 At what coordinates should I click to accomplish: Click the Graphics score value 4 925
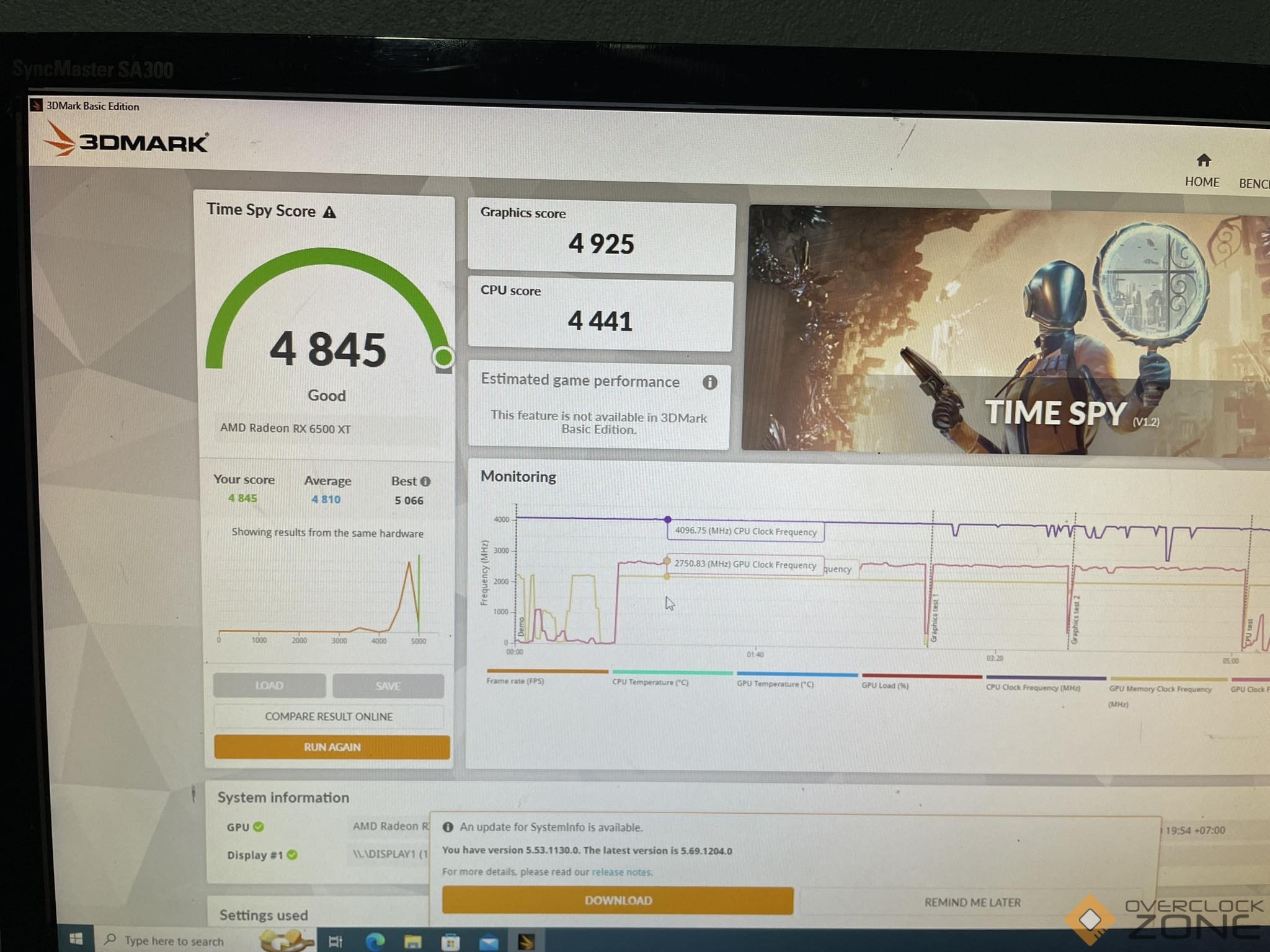(x=601, y=244)
